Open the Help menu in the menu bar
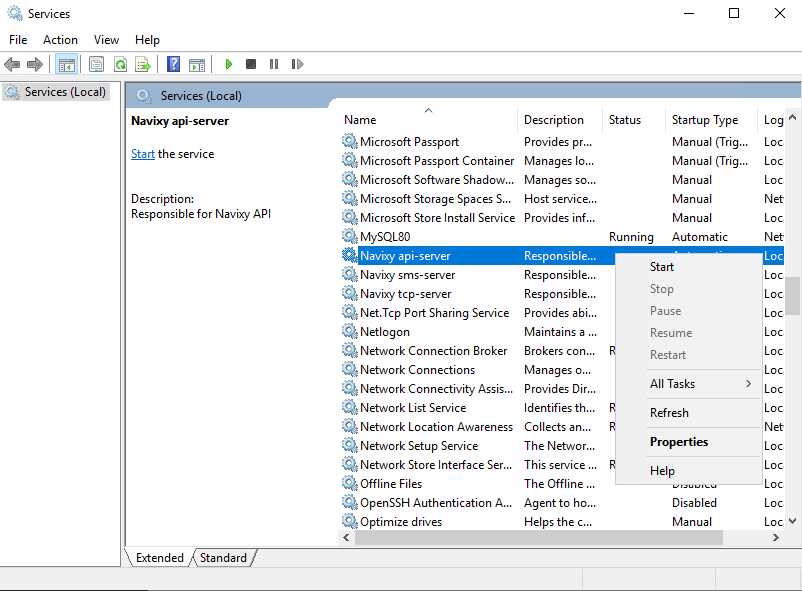The image size is (802, 591). tap(147, 40)
